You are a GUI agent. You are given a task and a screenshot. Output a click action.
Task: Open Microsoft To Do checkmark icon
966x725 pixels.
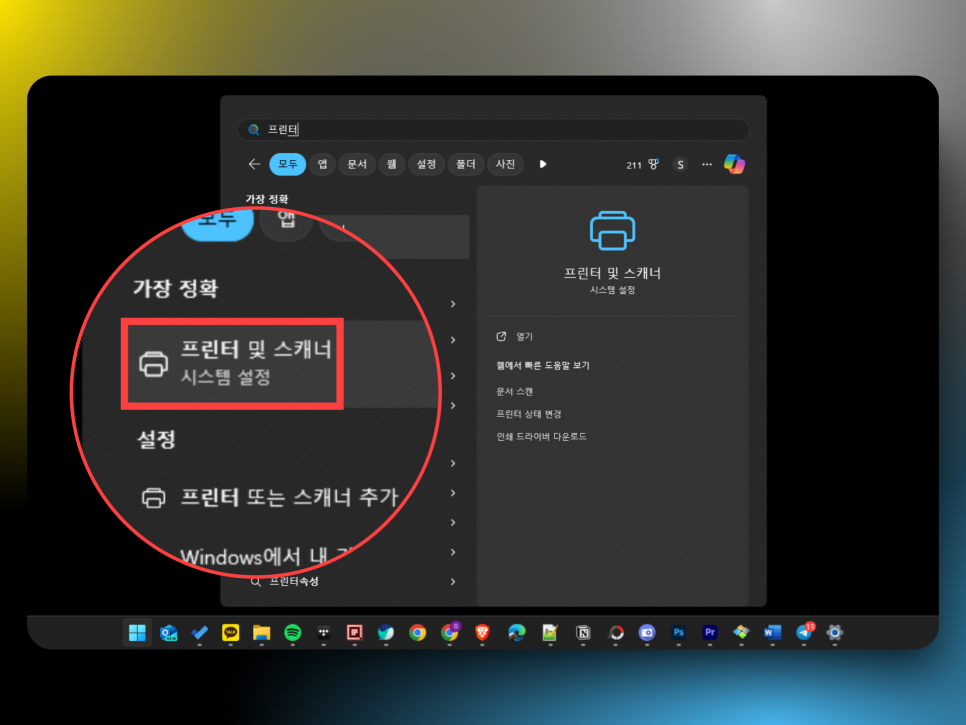coord(199,633)
